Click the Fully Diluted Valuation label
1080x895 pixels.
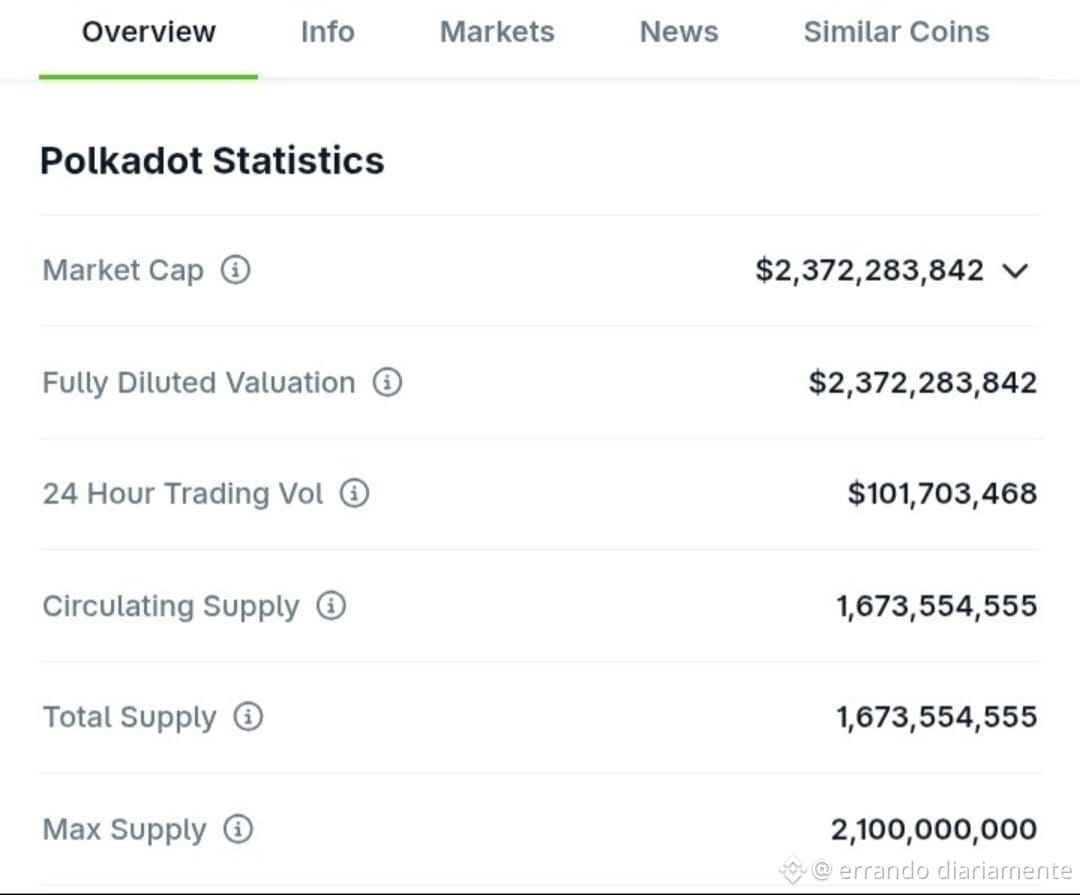[x=199, y=383]
